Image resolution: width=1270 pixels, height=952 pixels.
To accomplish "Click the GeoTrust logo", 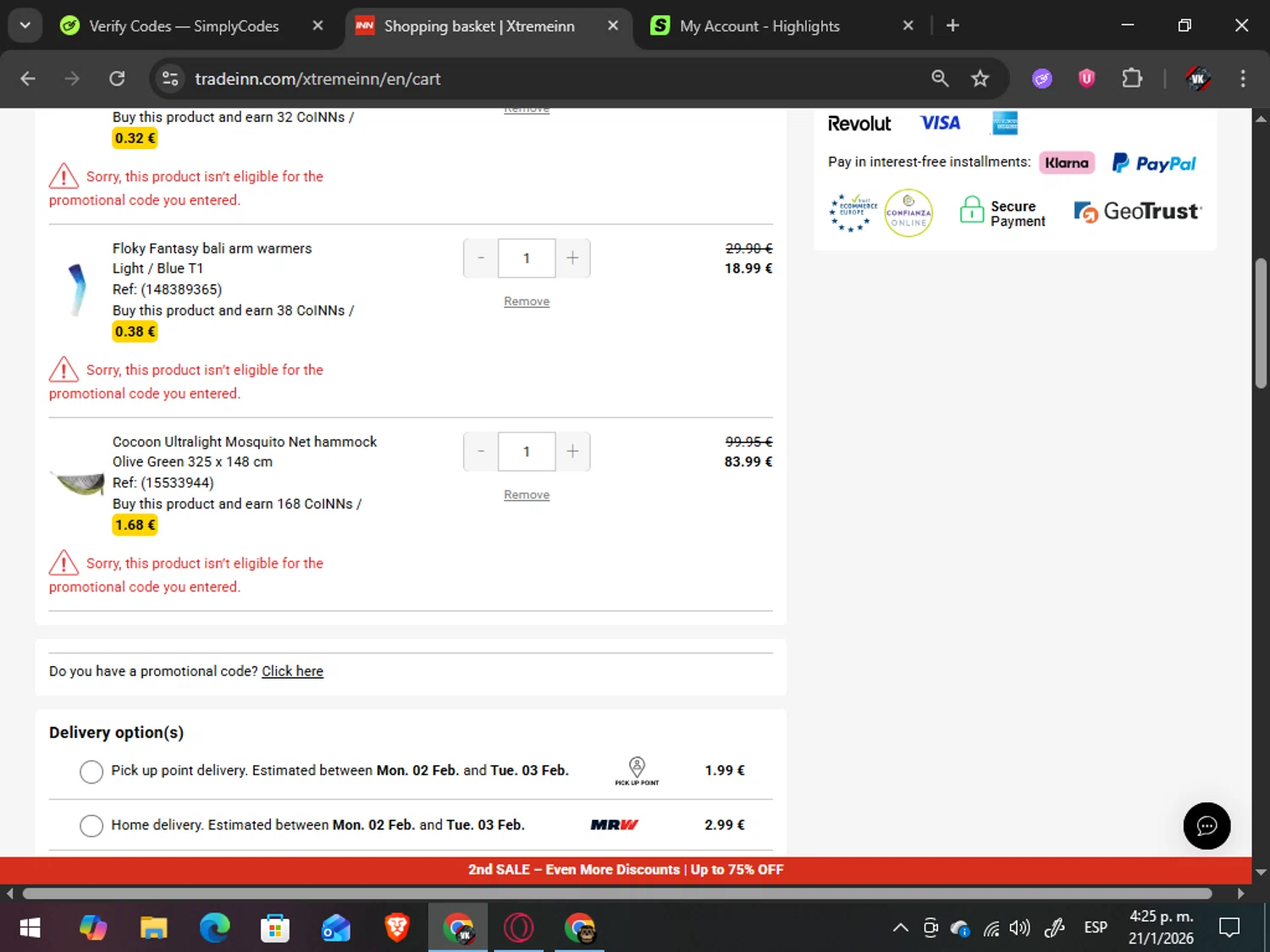I will coord(1138,212).
